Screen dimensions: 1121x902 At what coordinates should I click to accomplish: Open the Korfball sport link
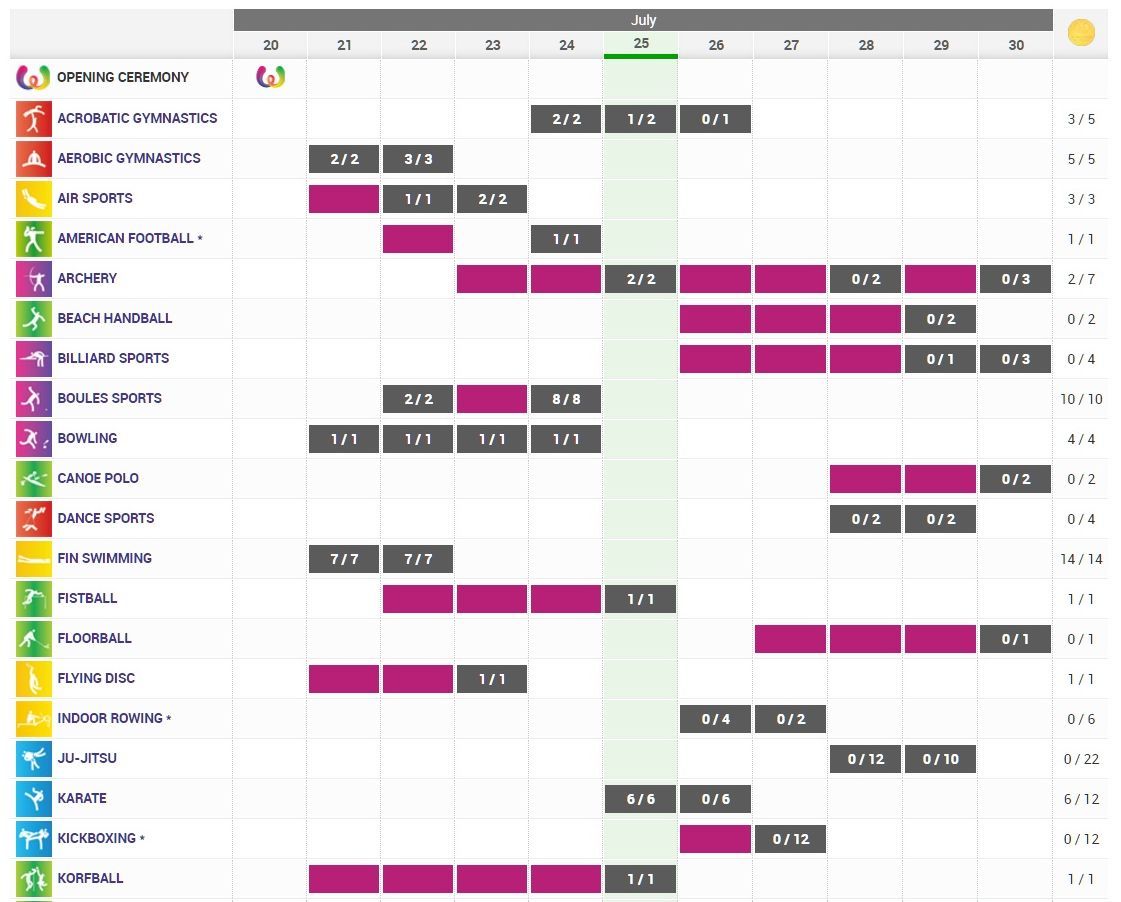[x=90, y=878]
